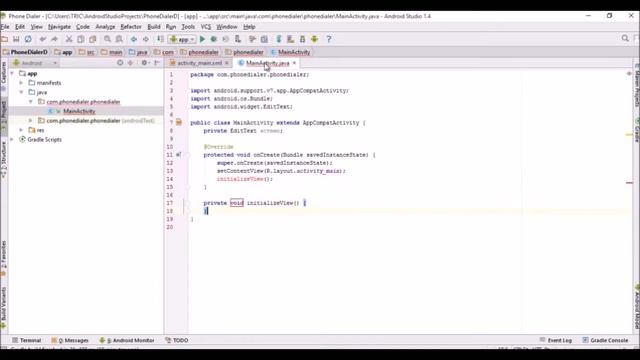Click the Project panel settings gear icon
The width and height of the screenshot is (640, 360).
(x=144, y=63)
